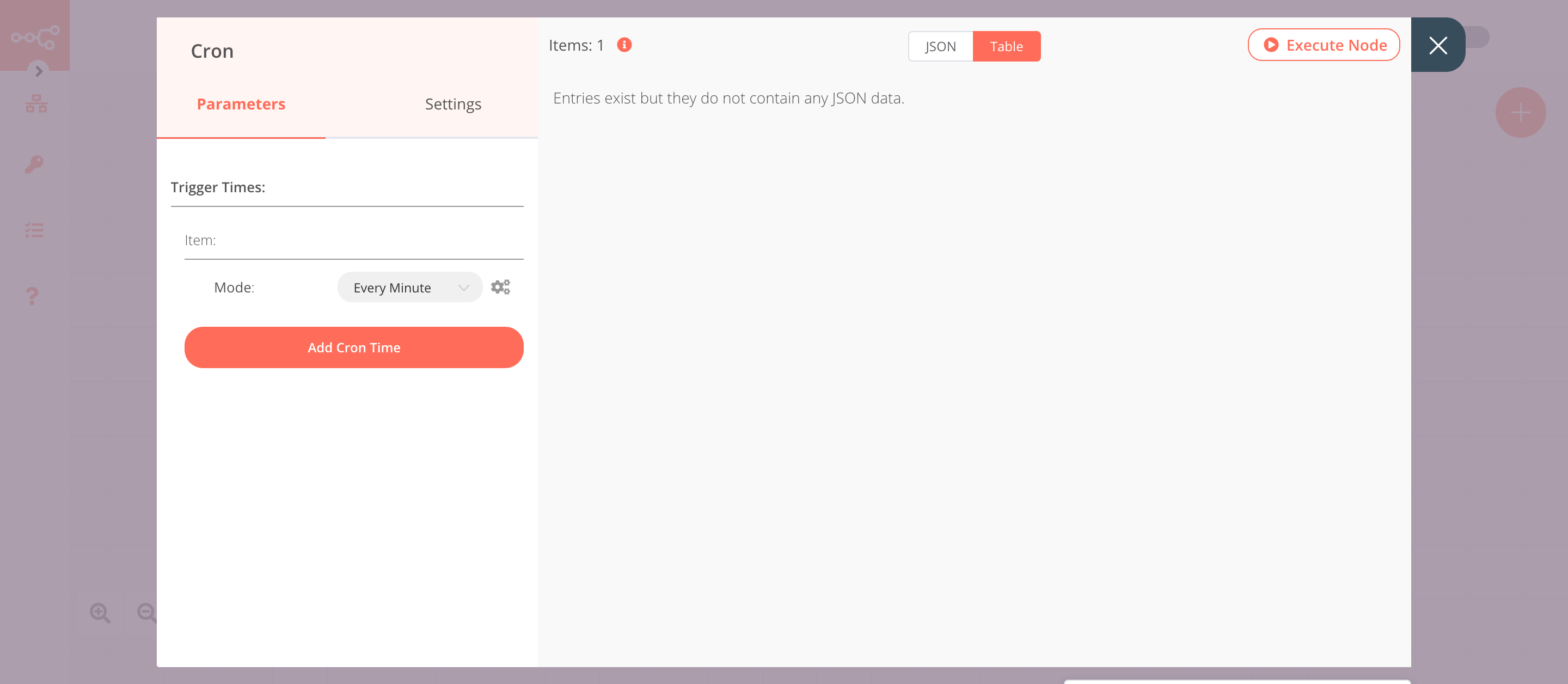1568x684 pixels.
Task: Keep Table view selected for output
Action: (1007, 46)
